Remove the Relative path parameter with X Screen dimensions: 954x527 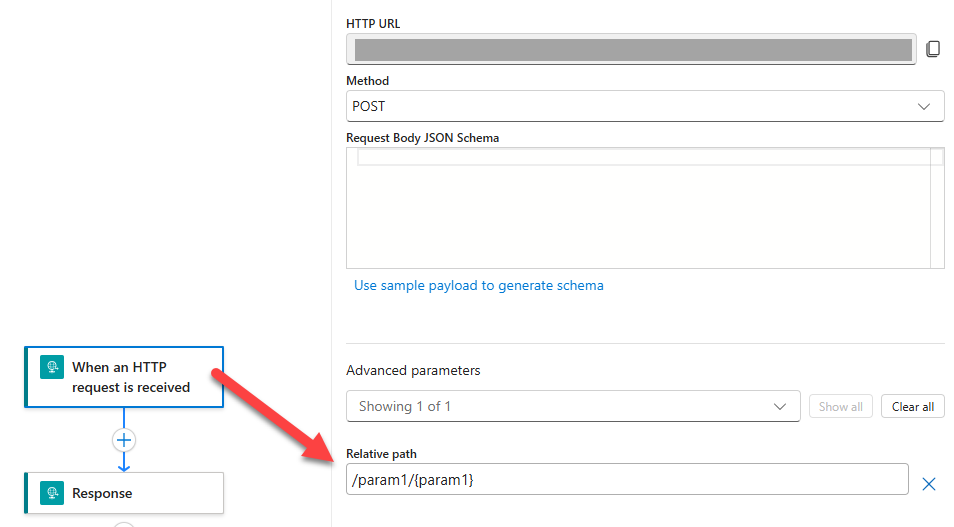(x=928, y=484)
